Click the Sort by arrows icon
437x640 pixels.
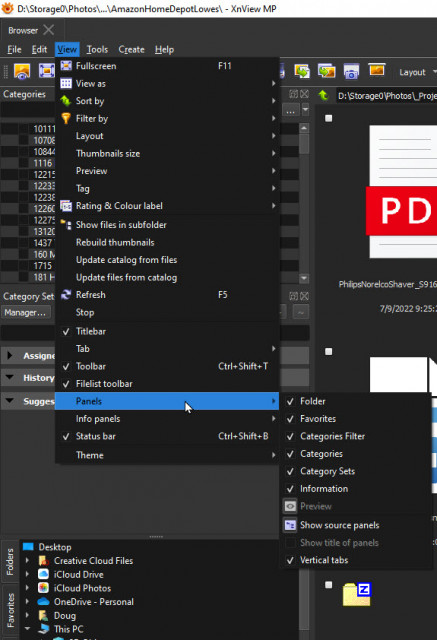pos(66,101)
